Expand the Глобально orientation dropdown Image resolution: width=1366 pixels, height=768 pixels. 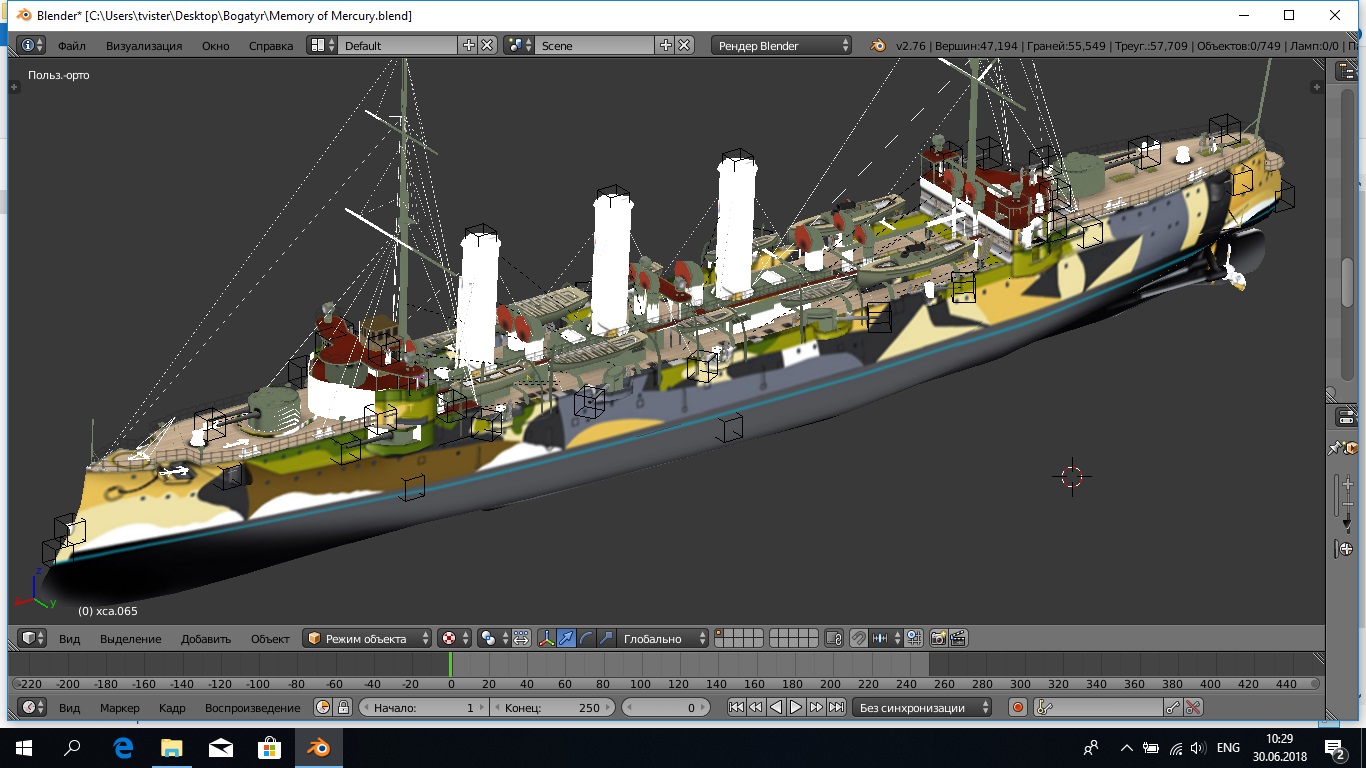click(662, 638)
